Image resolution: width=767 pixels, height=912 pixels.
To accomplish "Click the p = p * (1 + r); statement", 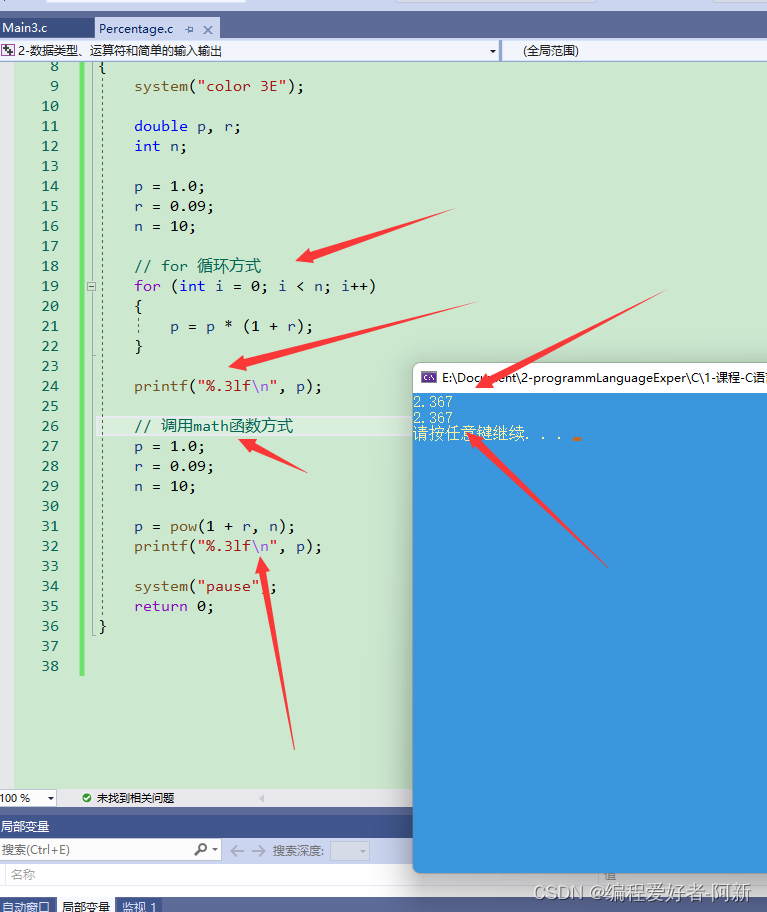I will (x=241, y=326).
